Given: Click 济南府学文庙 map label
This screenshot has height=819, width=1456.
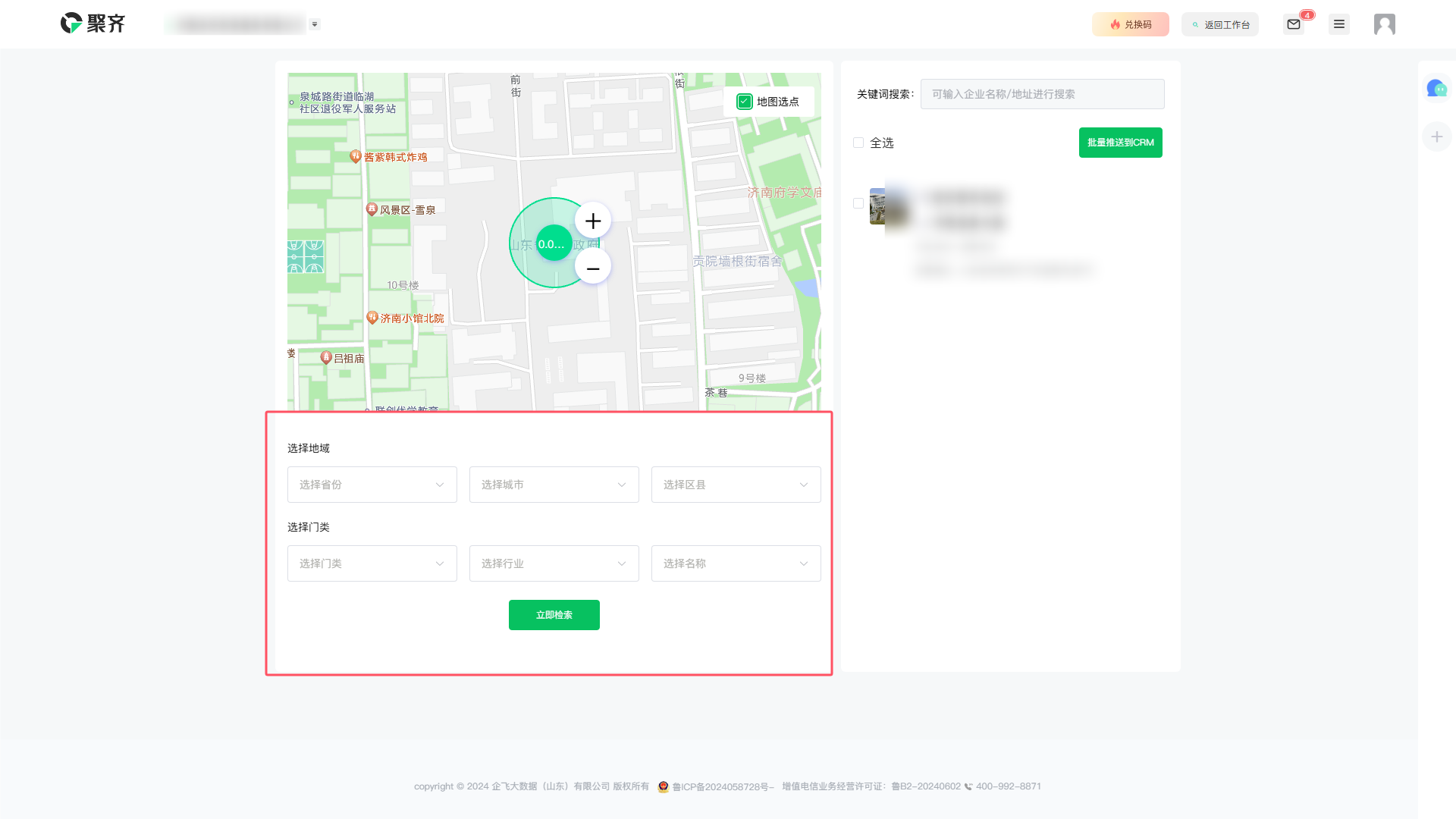Looking at the screenshot, I should tap(784, 193).
